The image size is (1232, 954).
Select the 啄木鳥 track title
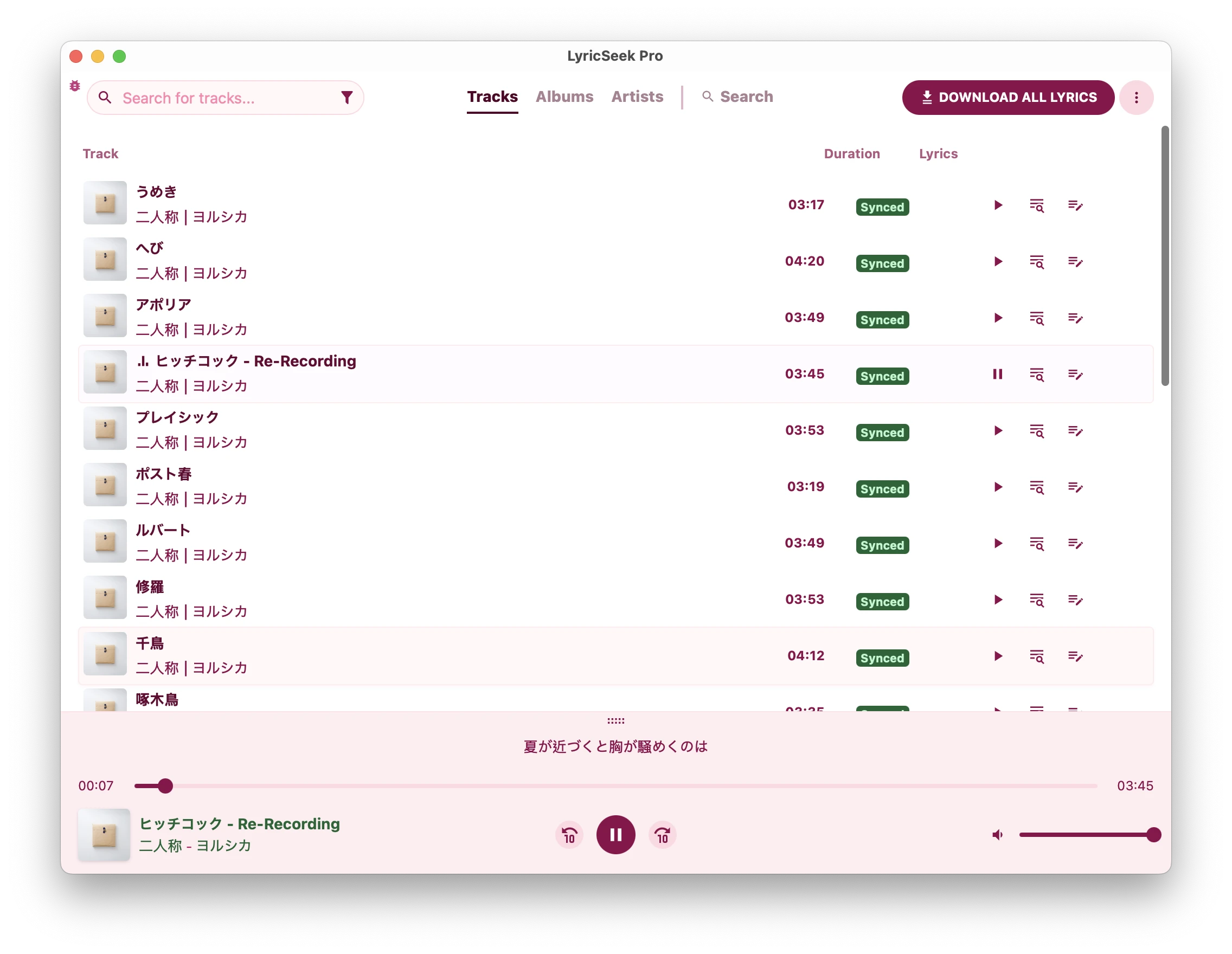point(157,700)
